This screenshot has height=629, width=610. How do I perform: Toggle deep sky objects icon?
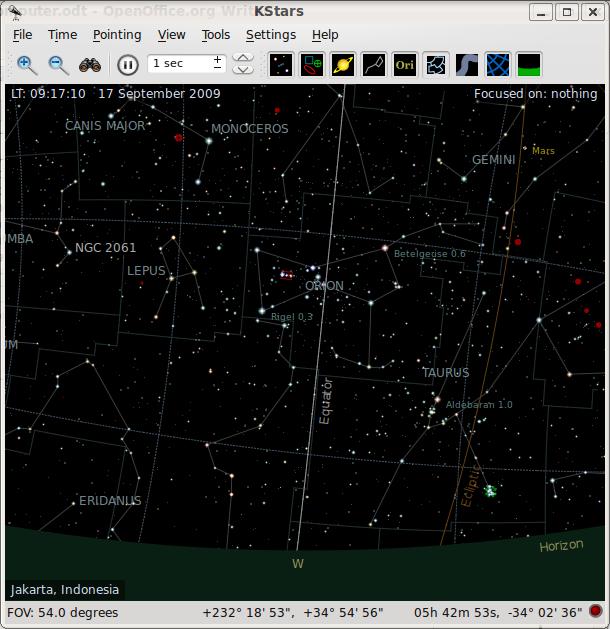[312, 65]
